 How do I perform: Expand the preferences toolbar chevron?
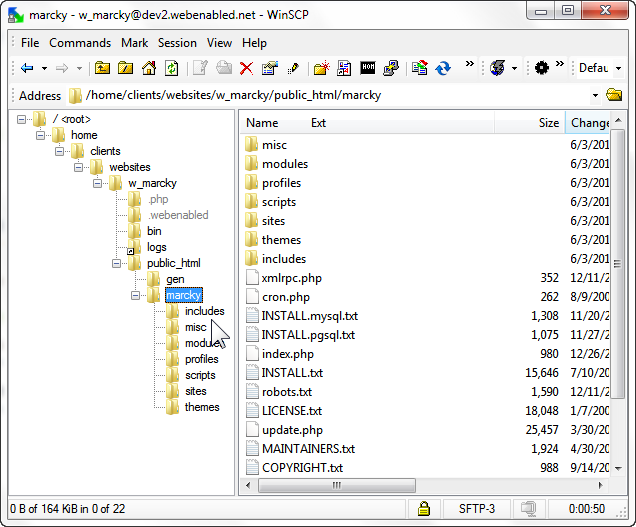click(x=560, y=64)
